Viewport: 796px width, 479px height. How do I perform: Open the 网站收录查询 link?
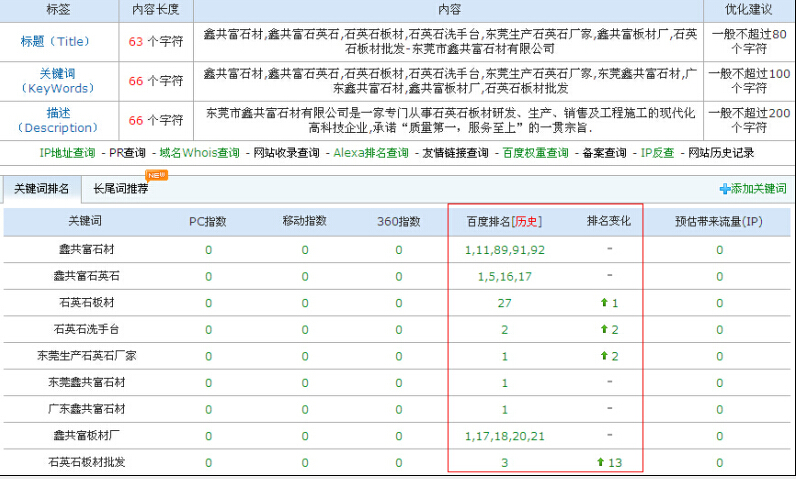coord(286,153)
